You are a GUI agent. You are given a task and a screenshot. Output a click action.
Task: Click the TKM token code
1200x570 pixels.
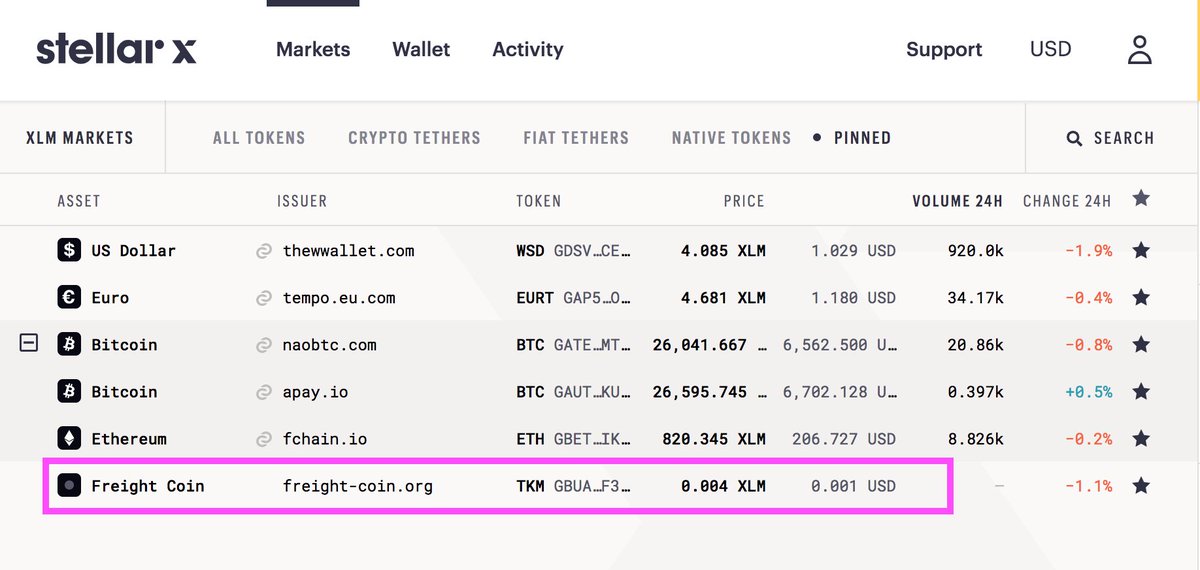pyautogui.click(x=530, y=486)
